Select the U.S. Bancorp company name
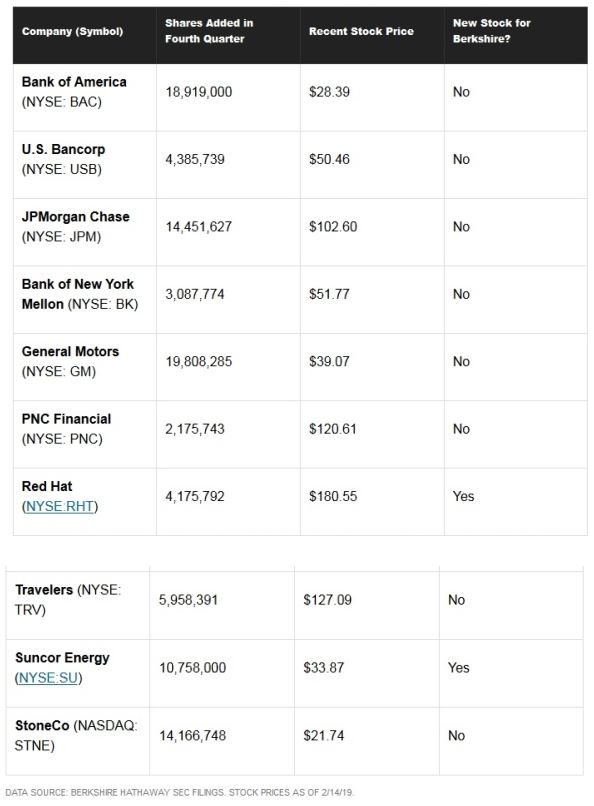594x806 pixels. tap(63, 150)
